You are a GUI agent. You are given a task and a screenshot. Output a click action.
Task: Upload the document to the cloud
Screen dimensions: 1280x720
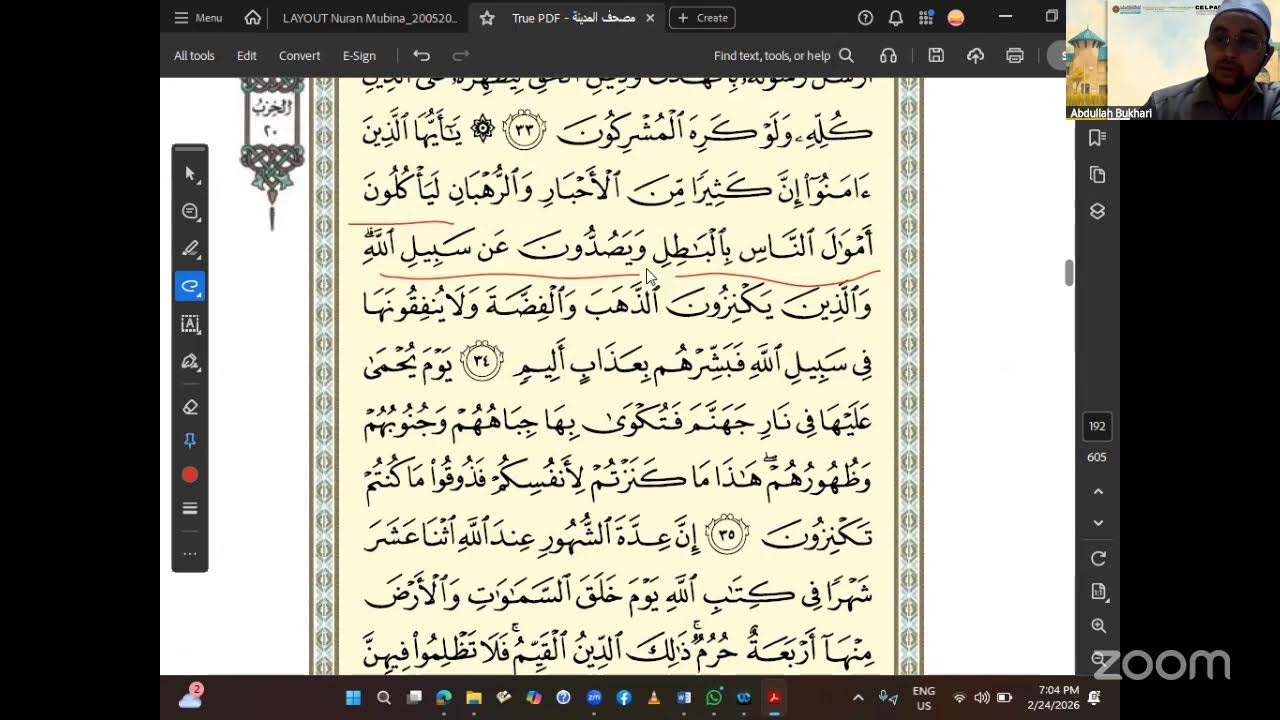click(975, 56)
